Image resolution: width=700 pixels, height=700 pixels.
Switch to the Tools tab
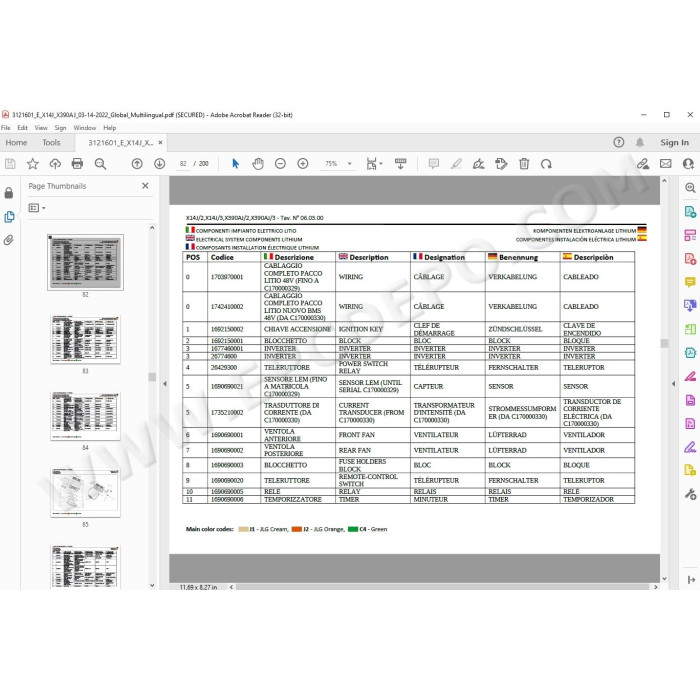click(x=51, y=142)
